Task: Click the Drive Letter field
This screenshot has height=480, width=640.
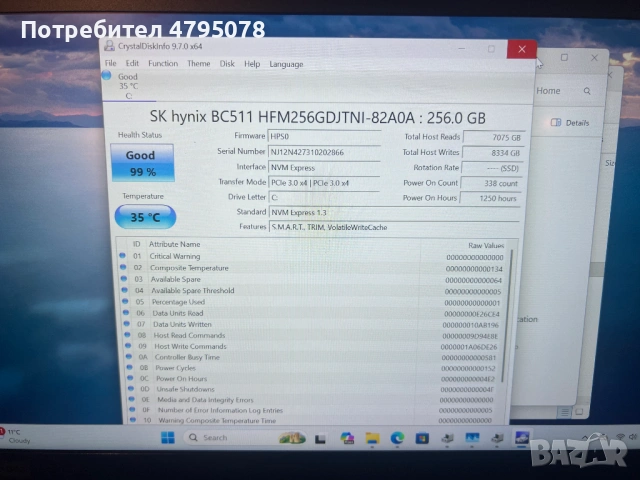Action: point(324,198)
